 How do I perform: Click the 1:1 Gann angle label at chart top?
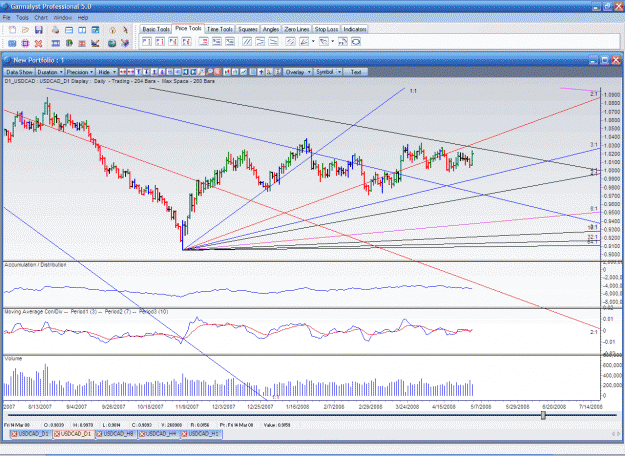(413, 91)
